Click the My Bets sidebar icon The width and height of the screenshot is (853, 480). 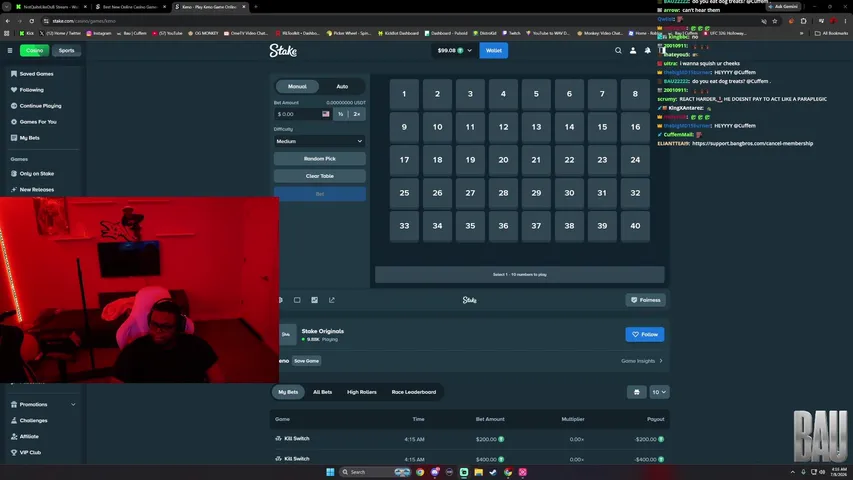click(14, 138)
